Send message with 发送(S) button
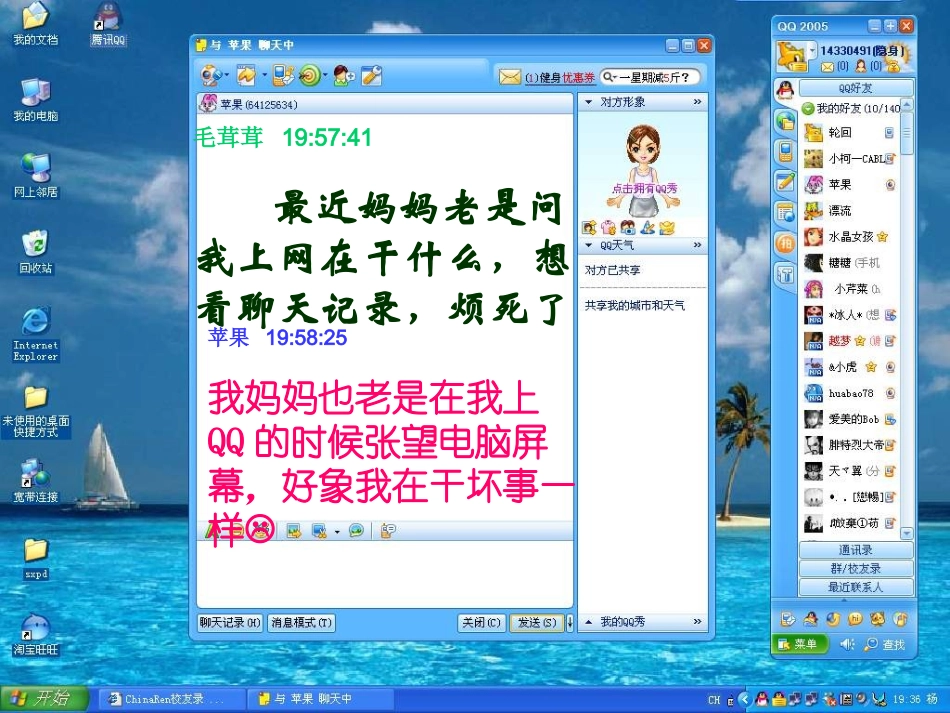950x713 pixels. point(536,622)
